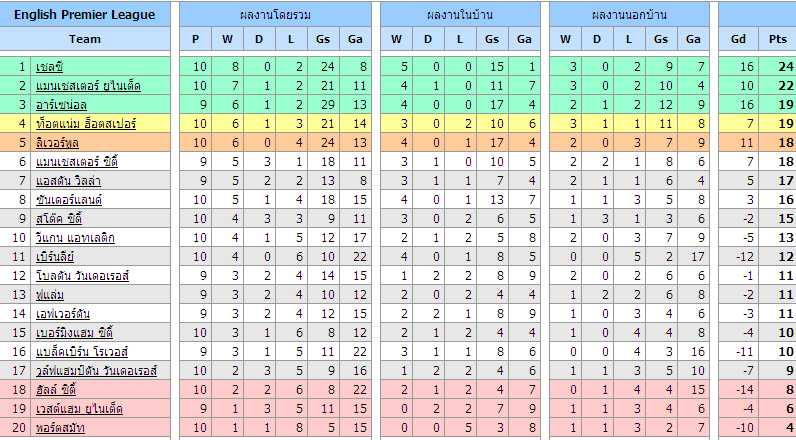Select the เบิร์นลี่ย์ team link
This screenshot has height=440, width=796.
pyautogui.click(x=55, y=256)
